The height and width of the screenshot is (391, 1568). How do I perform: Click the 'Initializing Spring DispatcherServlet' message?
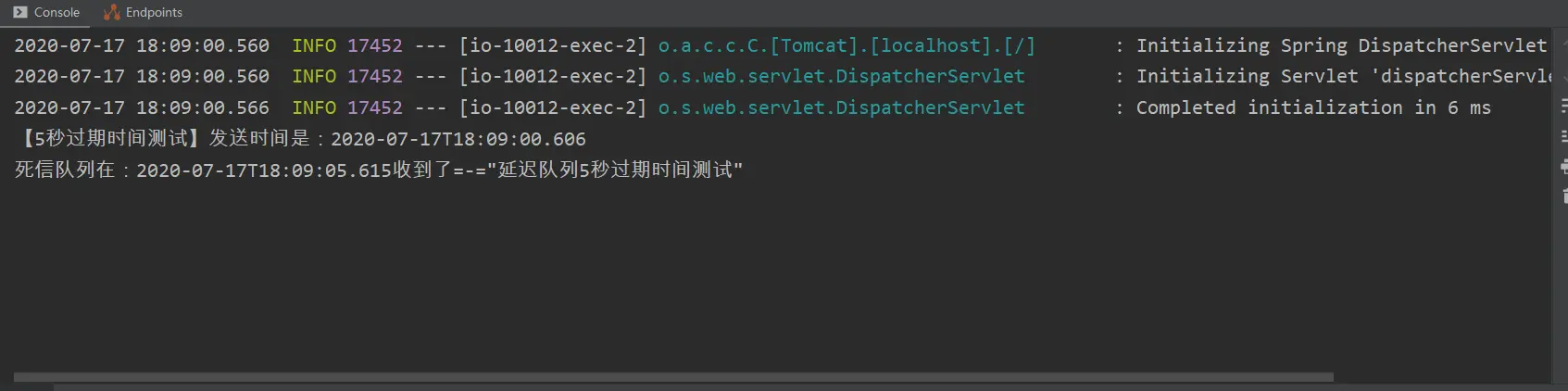(x=1341, y=45)
